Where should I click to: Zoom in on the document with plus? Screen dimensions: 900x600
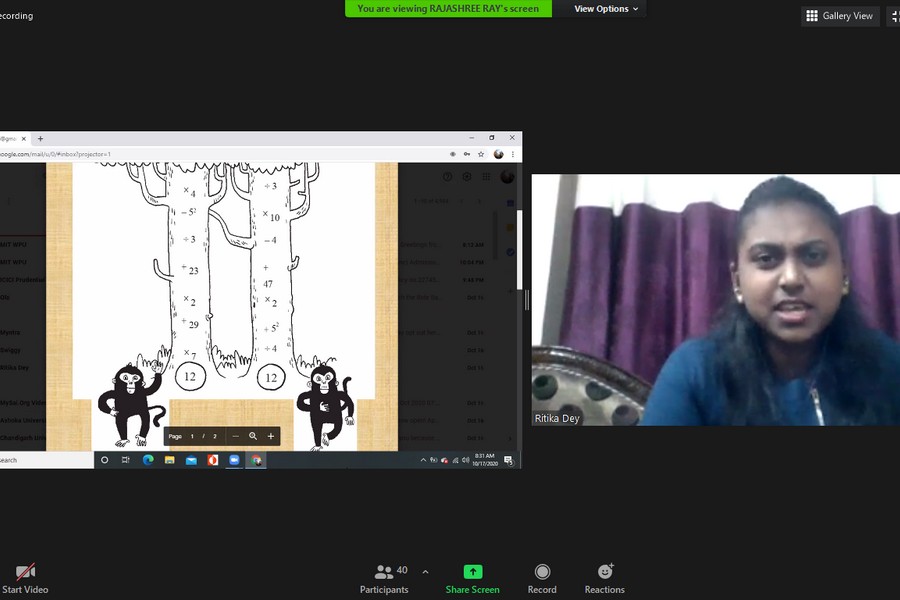point(270,436)
